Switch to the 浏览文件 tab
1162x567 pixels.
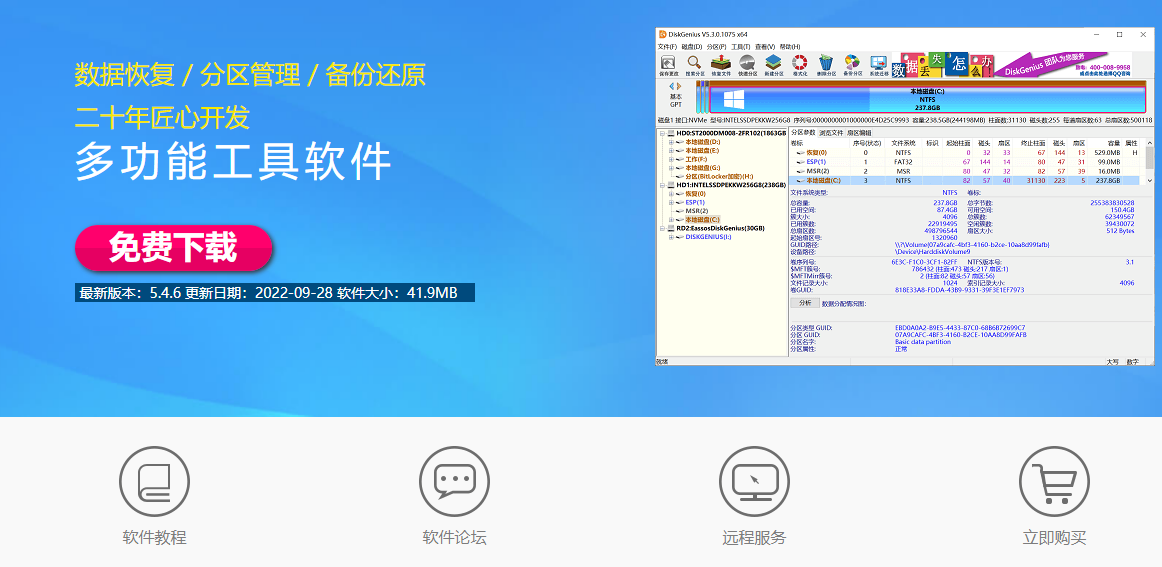tap(831, 132)
